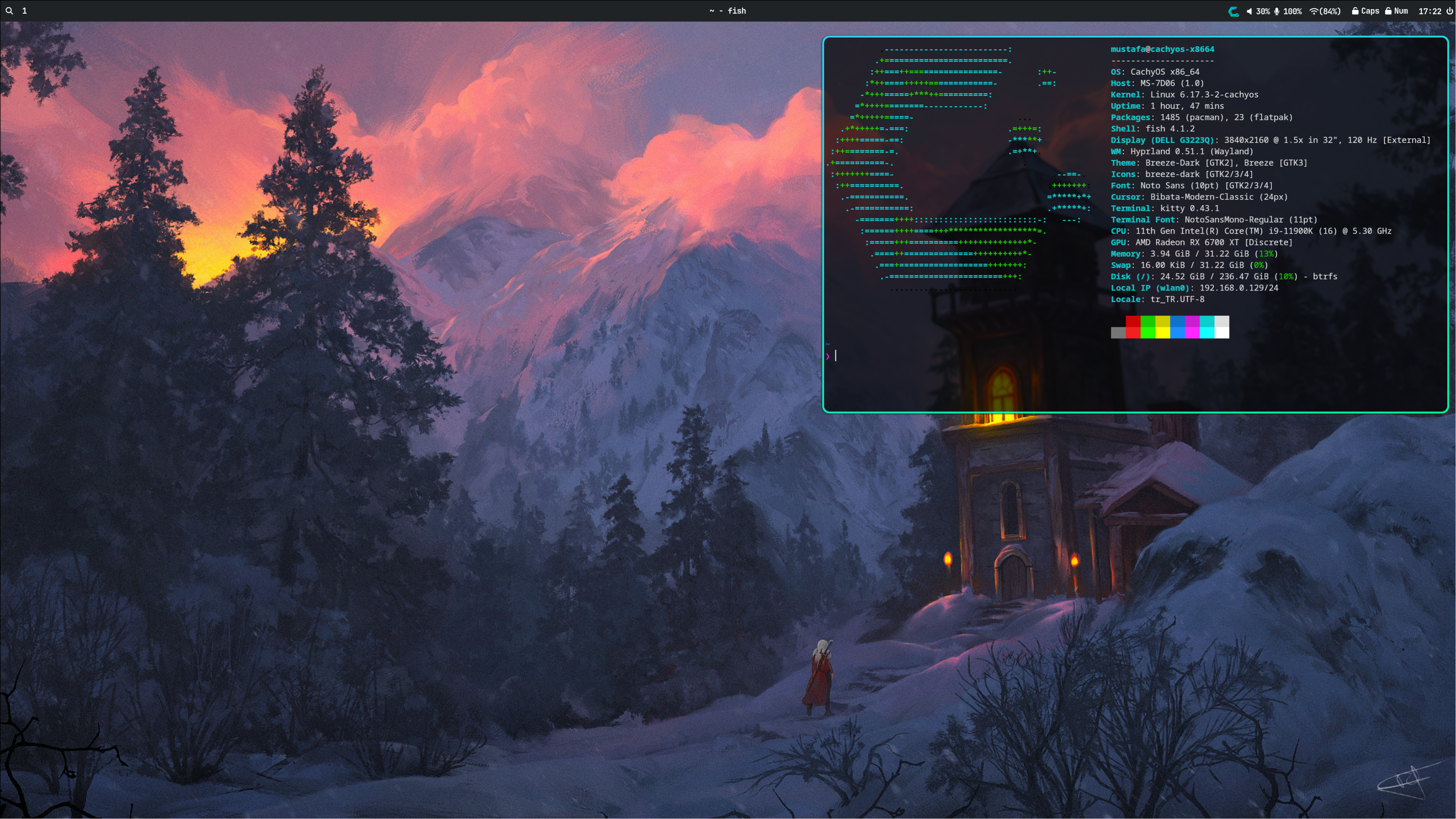Screen dimensions: 1456x819
Task: Click the 'Packages: 1485 (pacman)' line
Action: pyautogui.click(x=1202, y=117)
